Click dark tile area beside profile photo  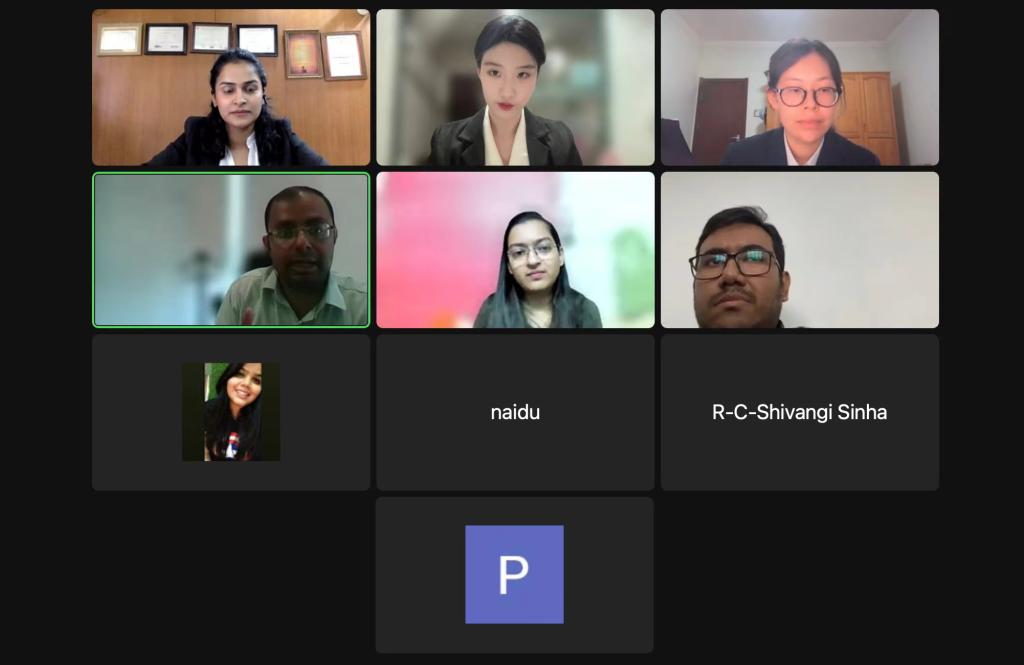pos(323,412)
